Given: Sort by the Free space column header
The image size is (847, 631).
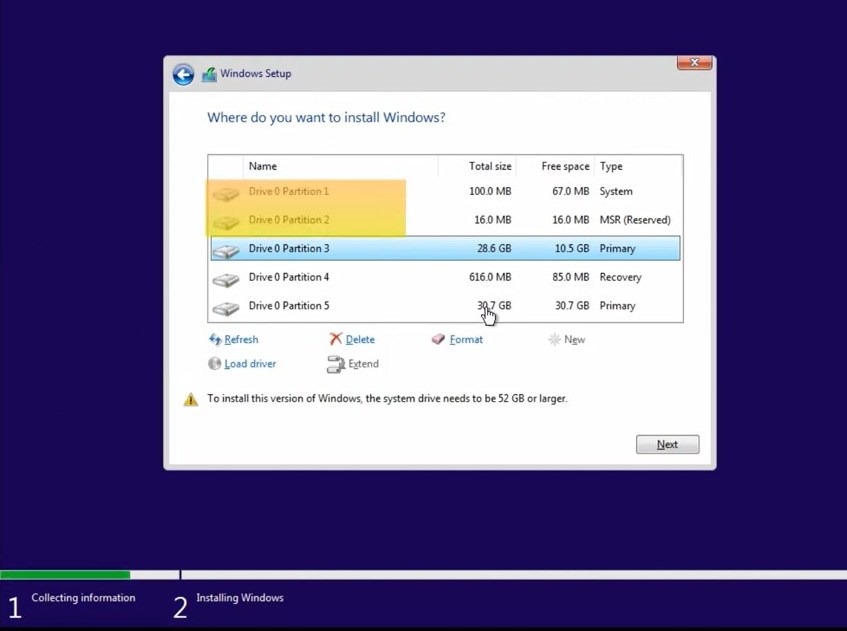Looking at the screenshot, I should [555, 166].
